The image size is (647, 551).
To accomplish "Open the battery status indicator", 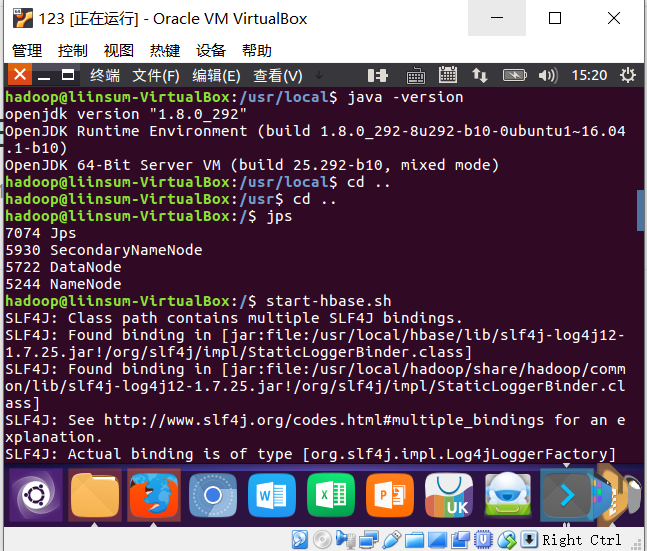I will click(x=515, y=75).
